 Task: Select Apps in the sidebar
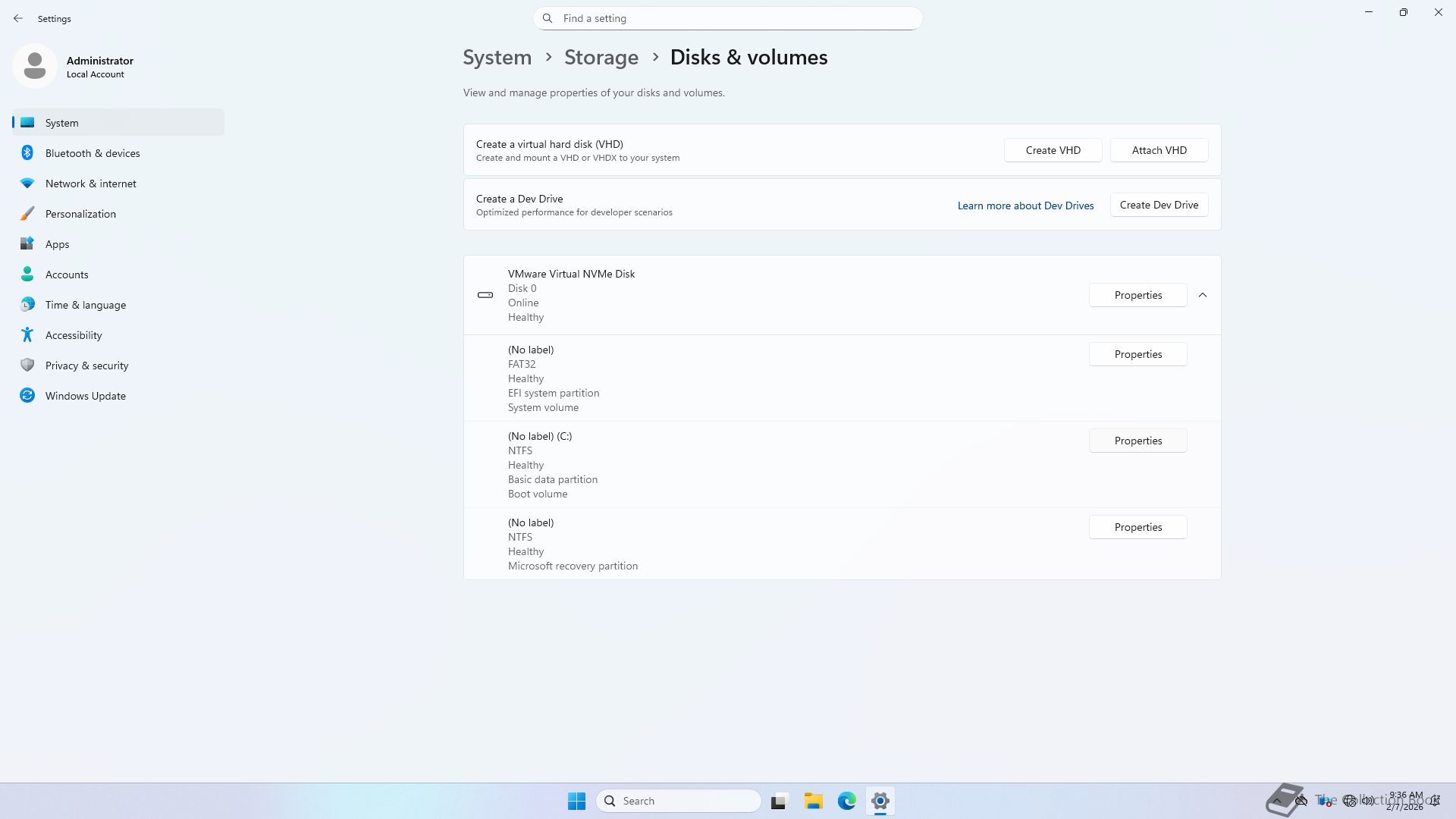57,244
